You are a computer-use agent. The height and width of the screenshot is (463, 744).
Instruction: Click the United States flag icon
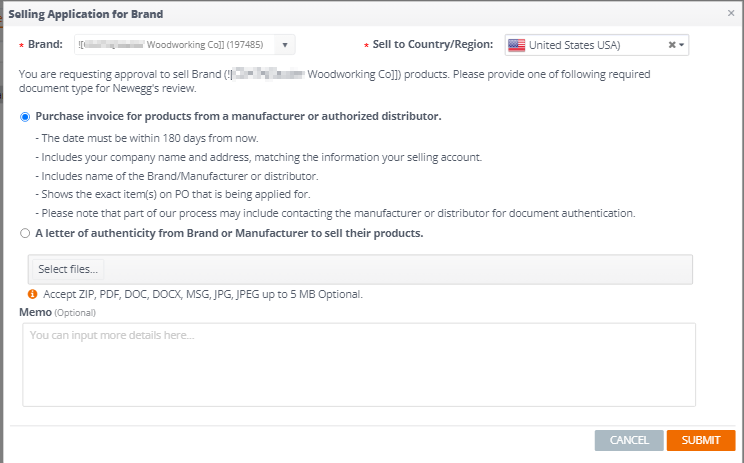coord(516,45)
